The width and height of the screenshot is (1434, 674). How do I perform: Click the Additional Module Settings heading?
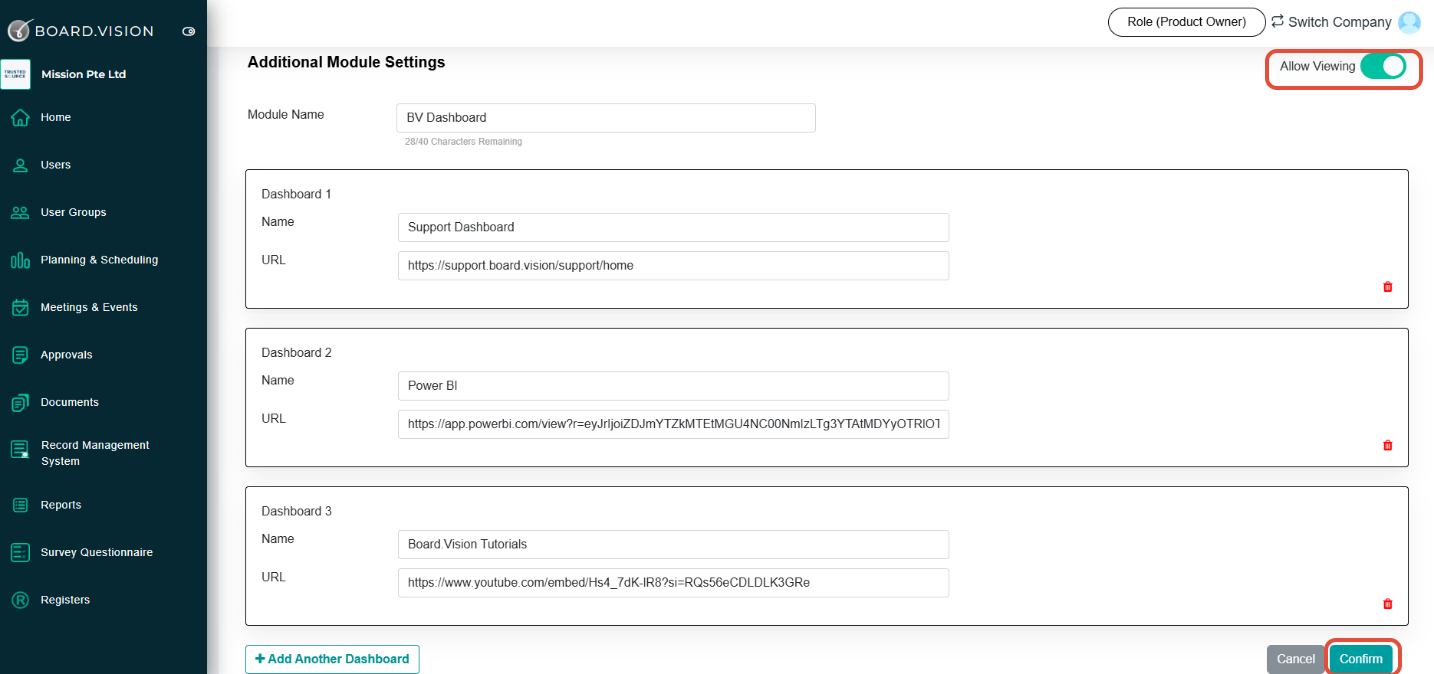(346, 62)
